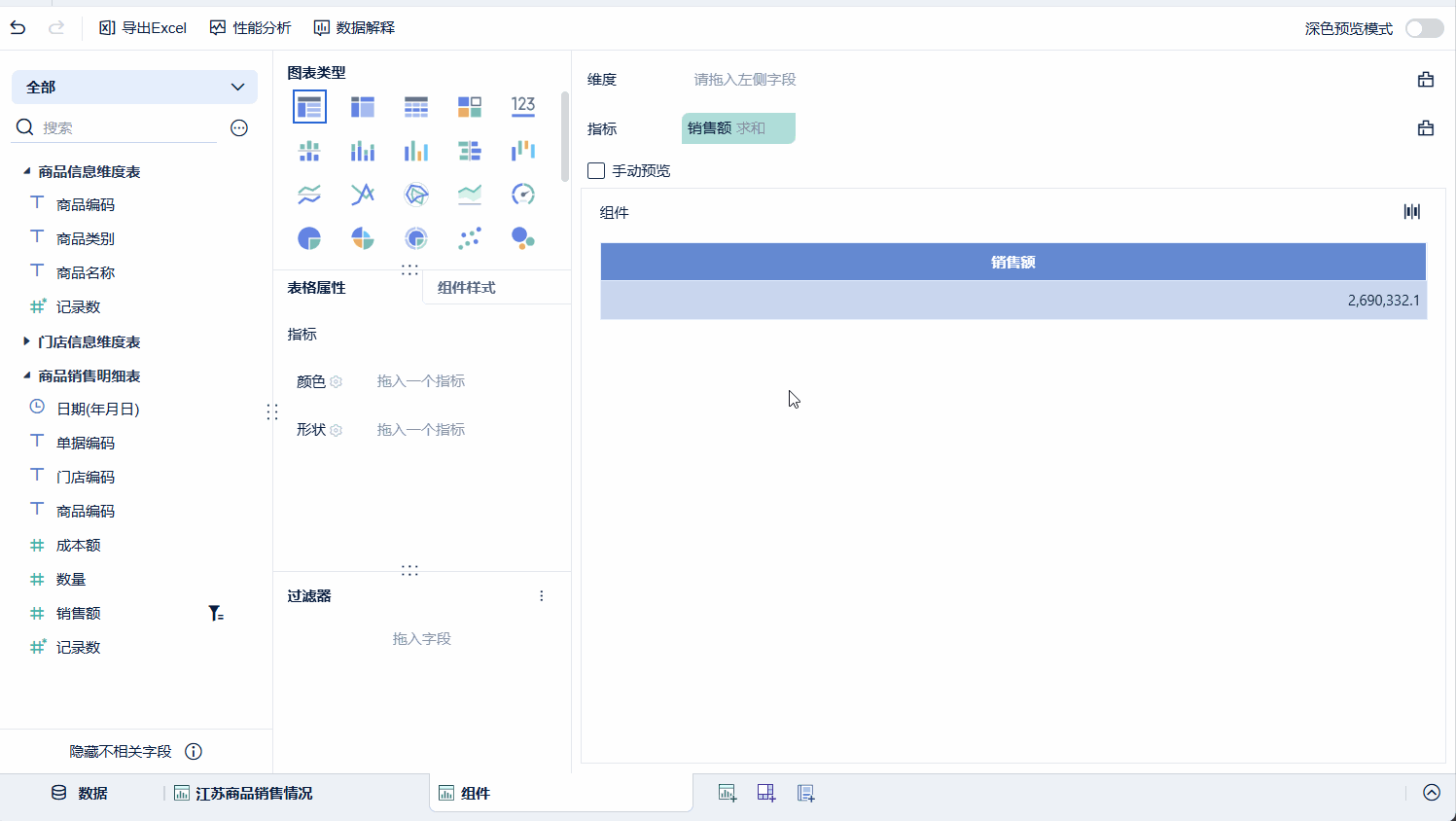
Task: Select the 数量 field
Action: click(x=71, y=579)
